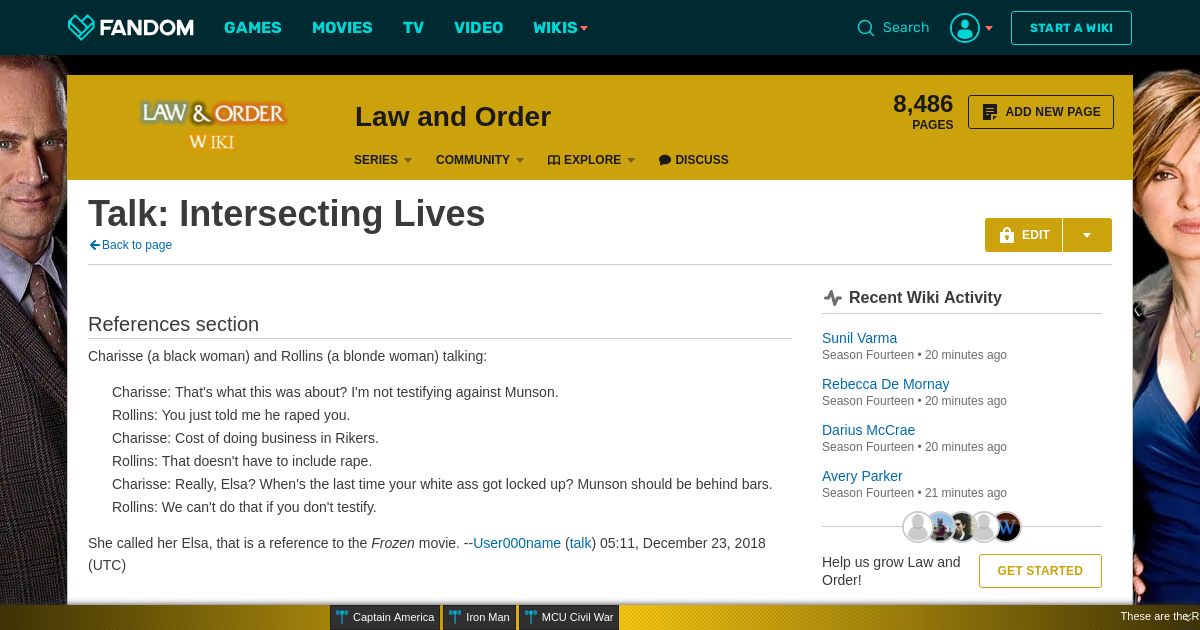1200x630 pixels.
Task: Click the Add New Page button
Action: (x=1041, y=112)
